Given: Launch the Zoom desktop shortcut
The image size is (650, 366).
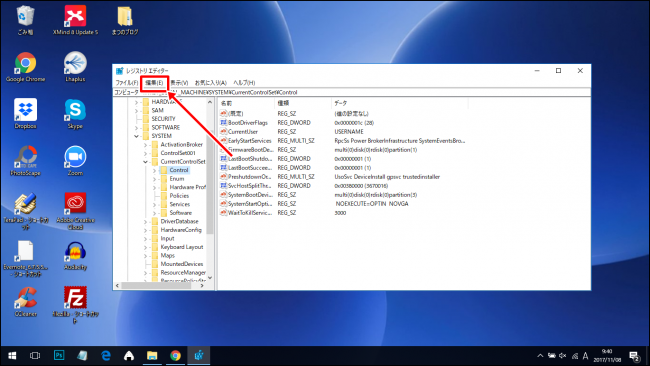Looking at the screenshot, I should click(x=75, y=160).
